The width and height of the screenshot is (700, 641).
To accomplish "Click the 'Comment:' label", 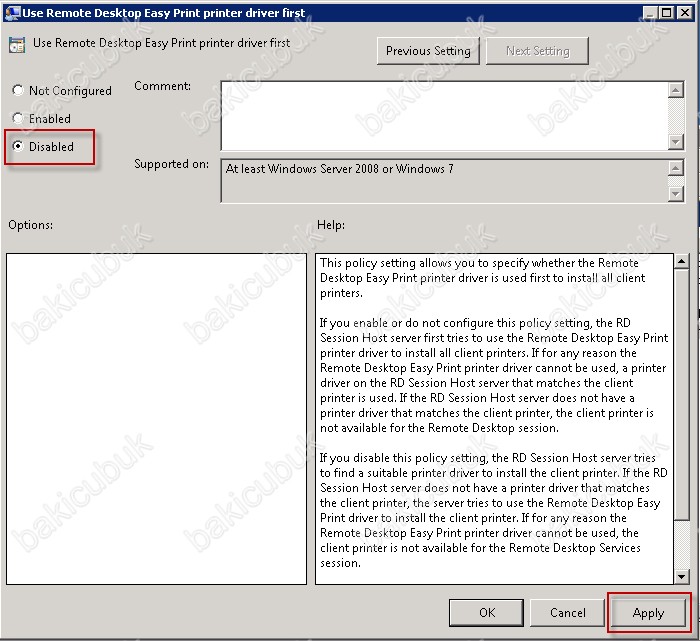I will [x=162, y=86].
